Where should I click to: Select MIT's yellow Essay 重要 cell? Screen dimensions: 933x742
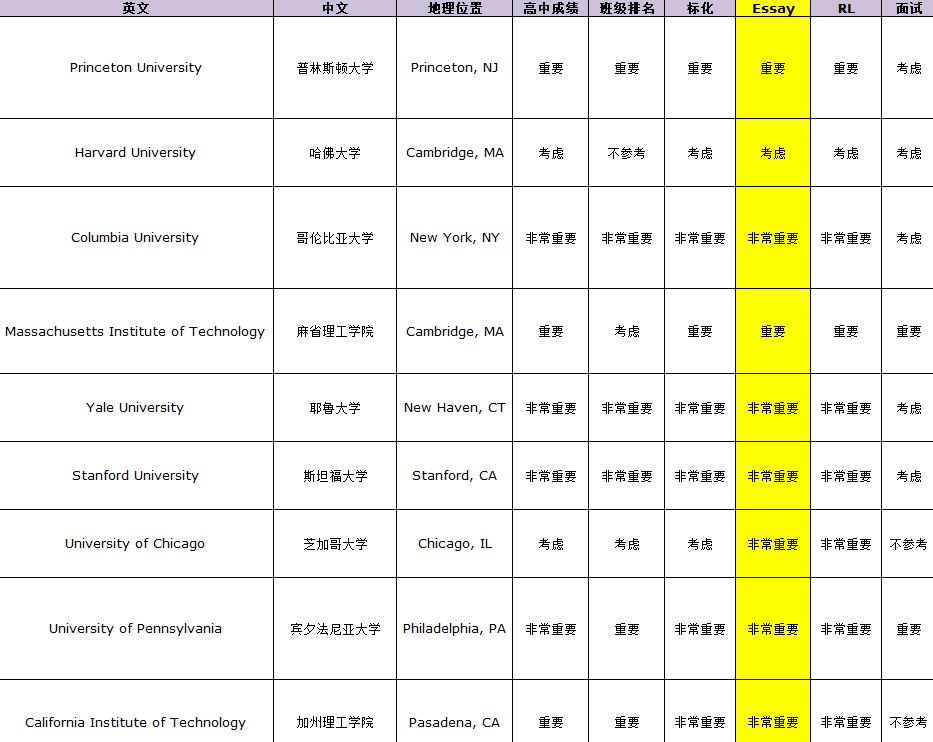coord(773,331)
